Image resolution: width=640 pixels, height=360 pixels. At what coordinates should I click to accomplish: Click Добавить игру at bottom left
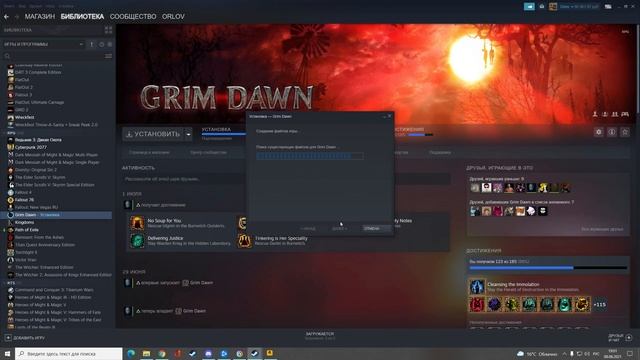coord(25,338)
